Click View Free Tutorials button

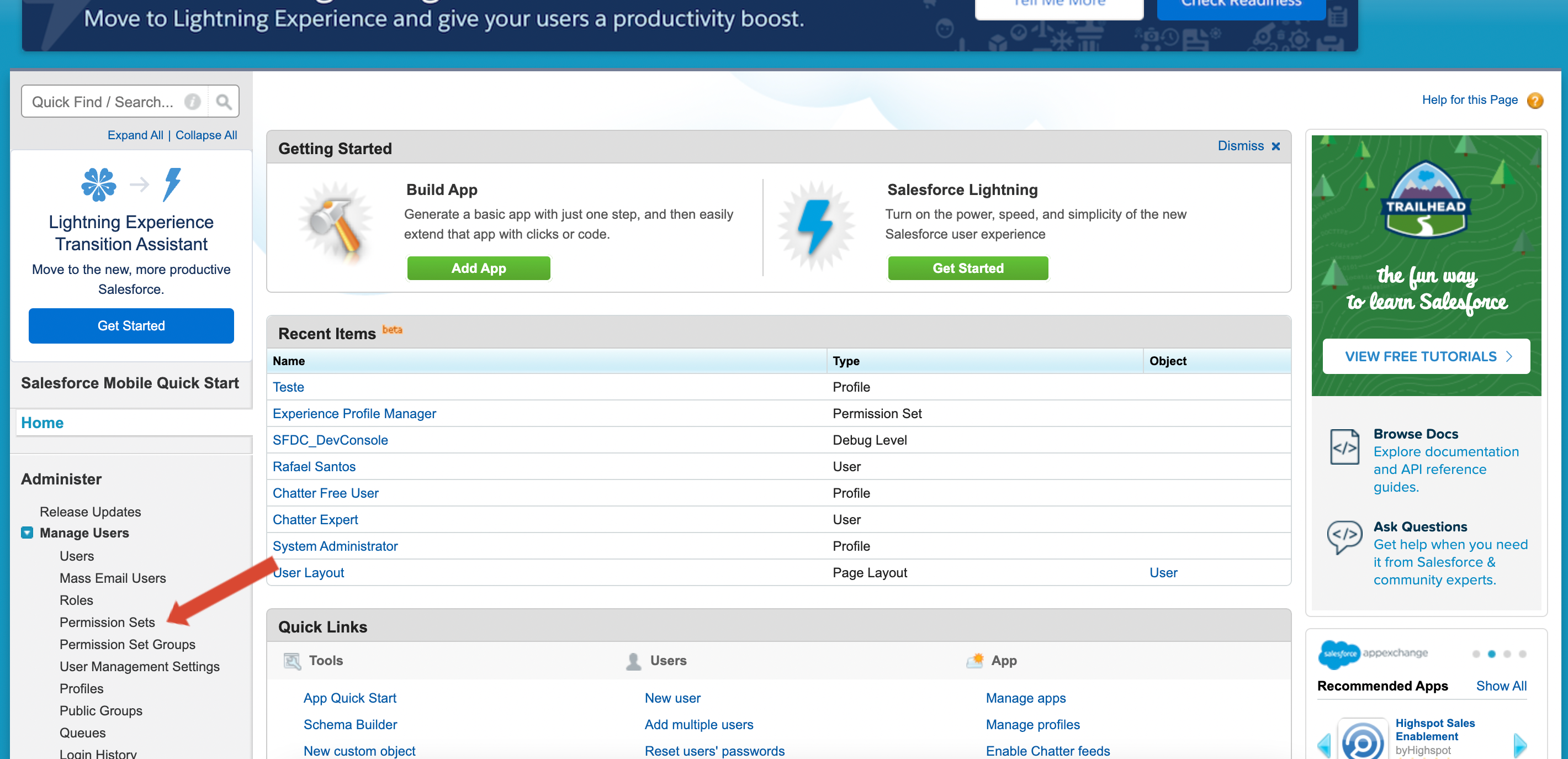[1426, 356]
